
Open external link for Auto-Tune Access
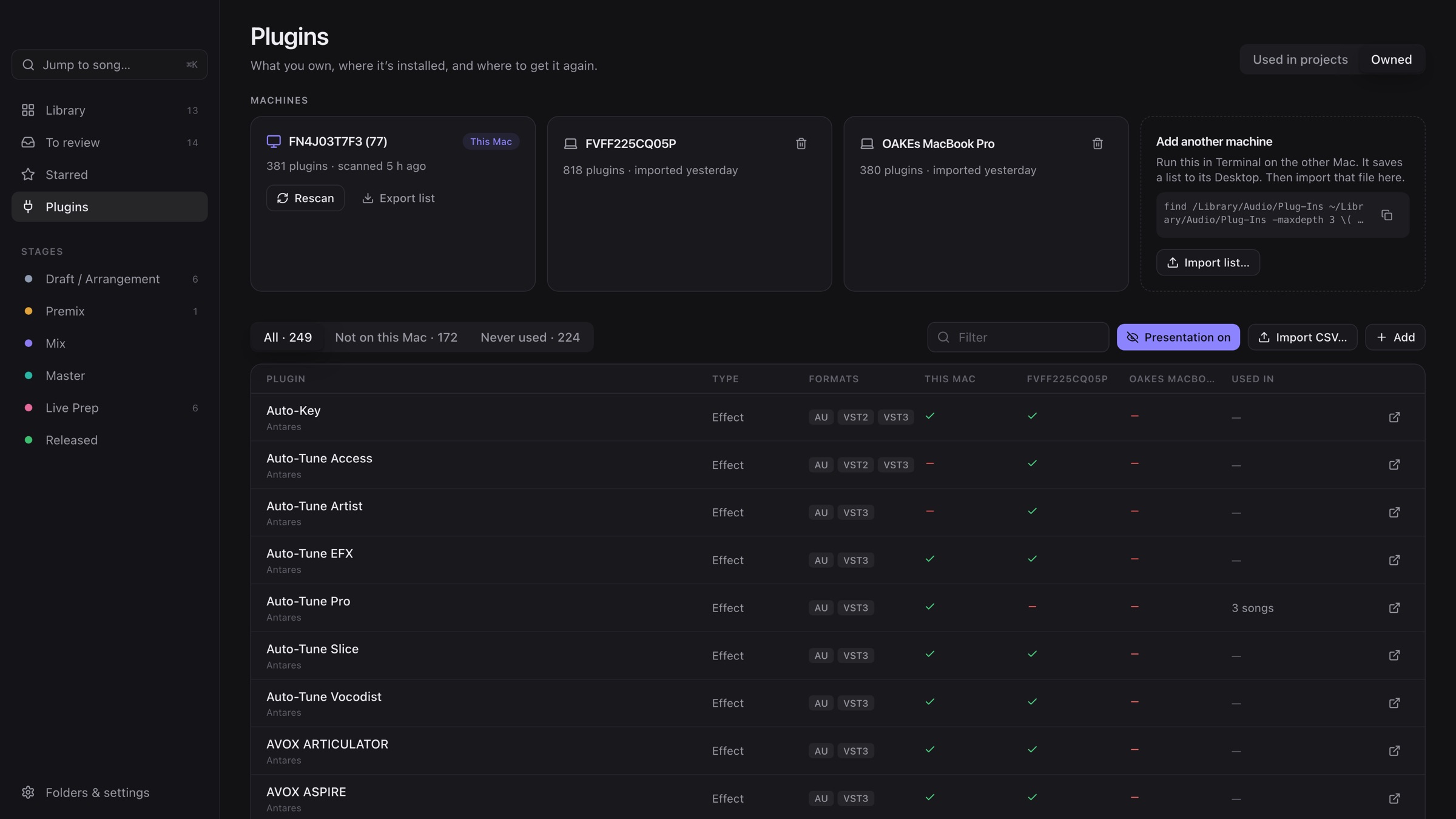1394,465
